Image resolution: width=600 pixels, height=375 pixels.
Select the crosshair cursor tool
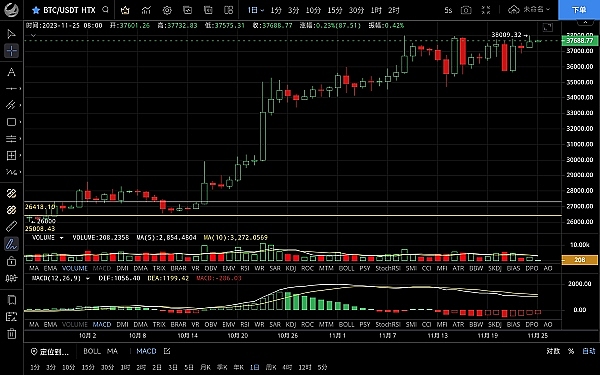pyautogui.click(x=11, y=51)
